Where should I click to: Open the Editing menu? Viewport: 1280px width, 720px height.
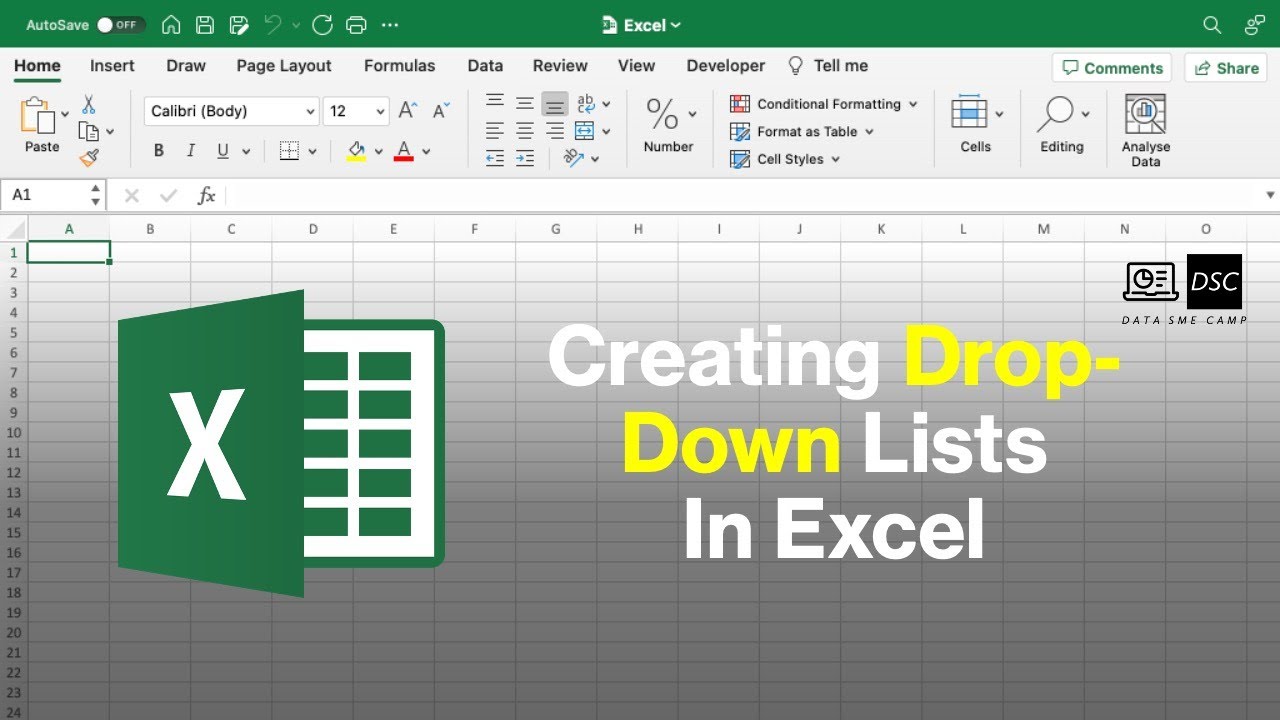pos(1062,125)
